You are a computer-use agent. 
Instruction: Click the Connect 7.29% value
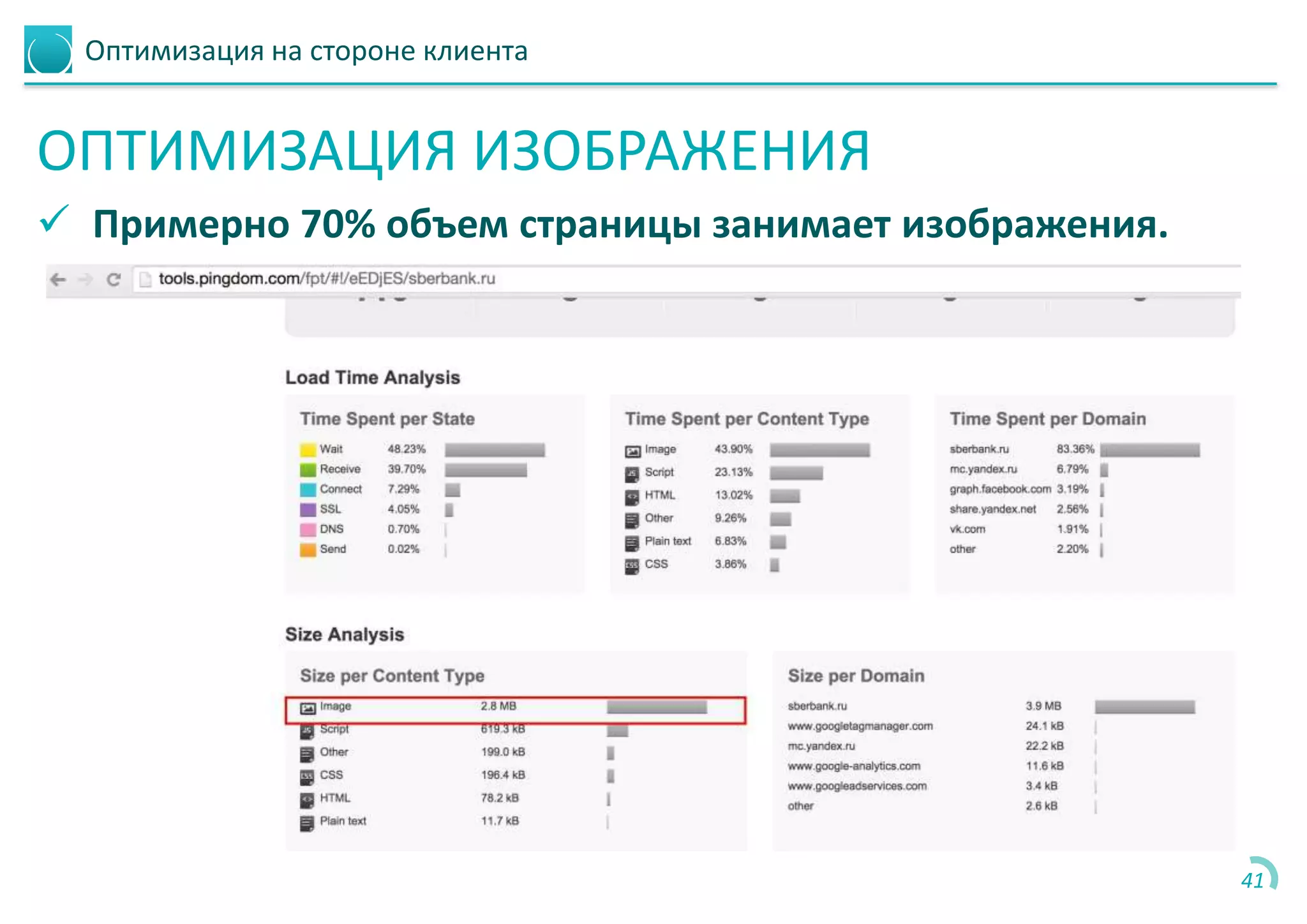pyautogui.click(x=403, y=489)
